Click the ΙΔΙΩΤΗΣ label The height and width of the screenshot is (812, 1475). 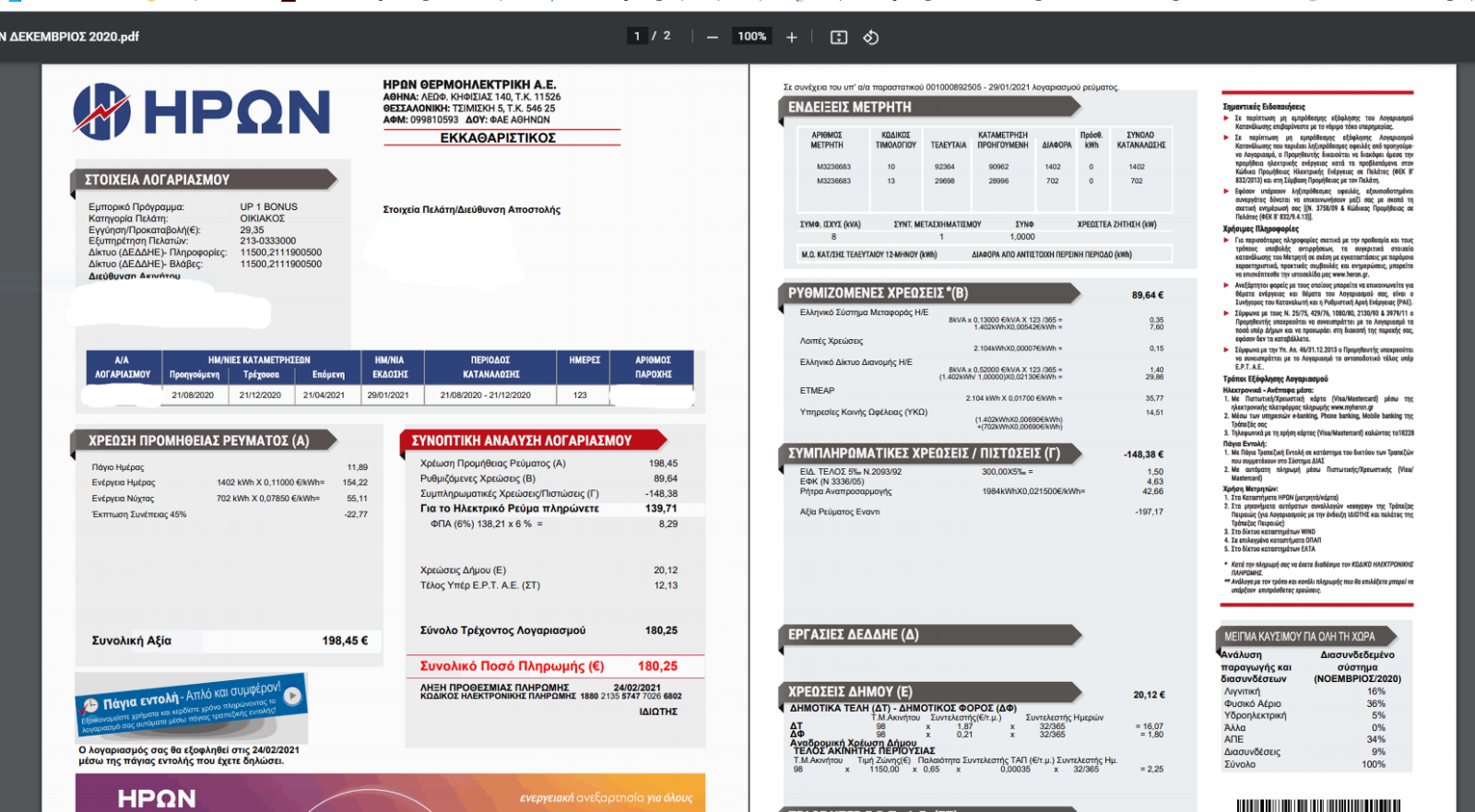(658, 712)
